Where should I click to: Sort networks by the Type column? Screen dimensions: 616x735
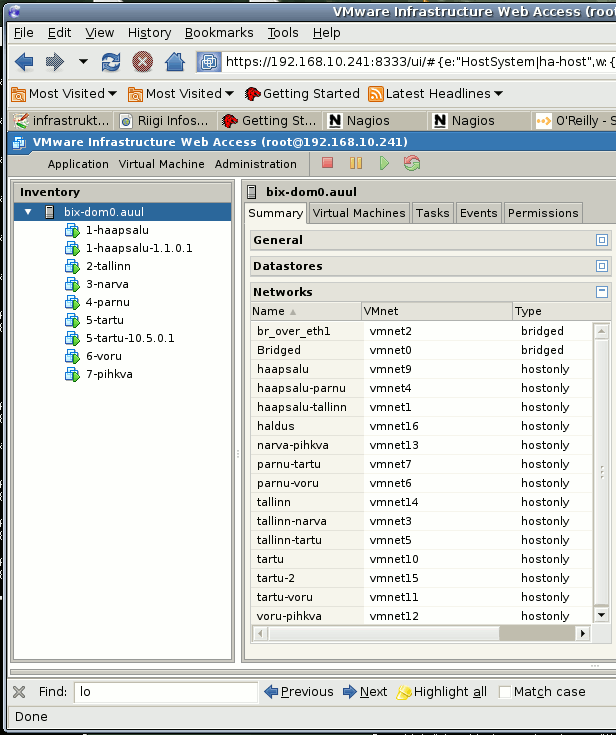coord(562,311)
